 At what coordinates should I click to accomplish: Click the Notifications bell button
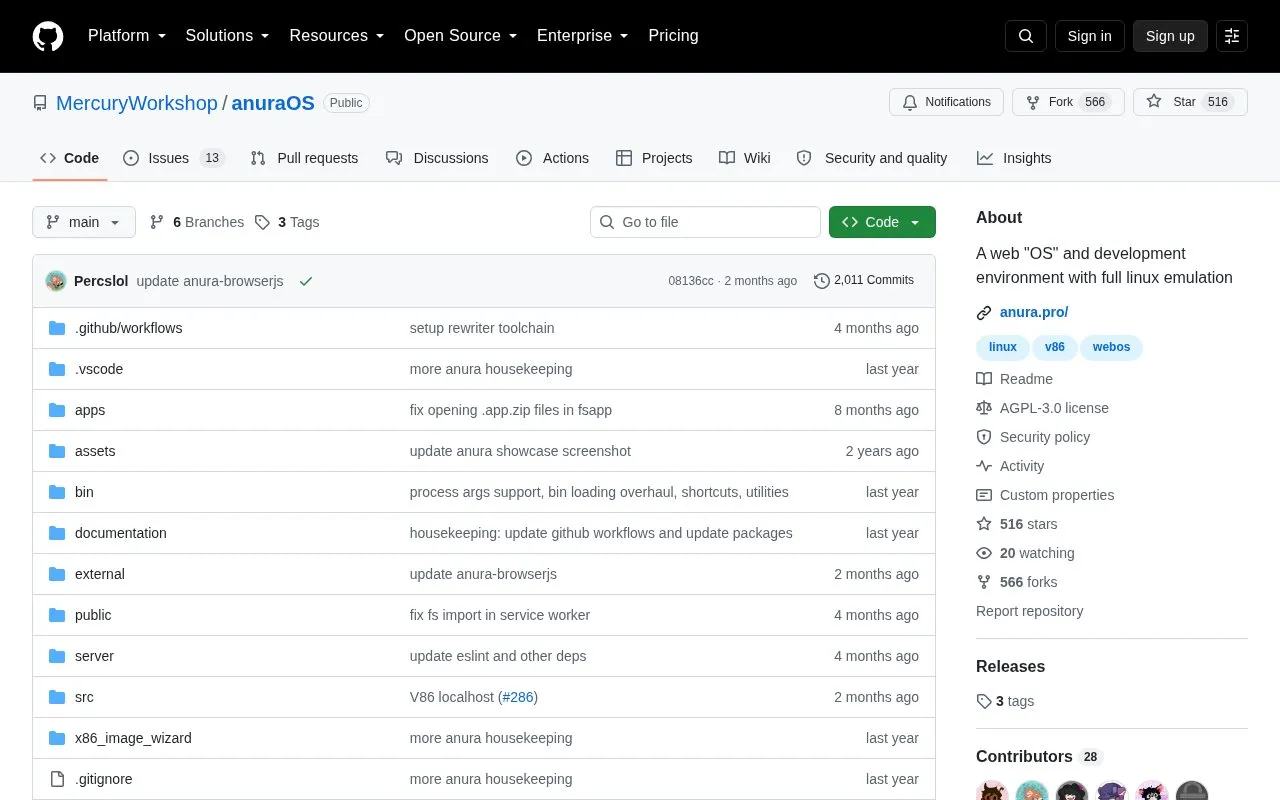pyautogui.click(x=946, y=102)
